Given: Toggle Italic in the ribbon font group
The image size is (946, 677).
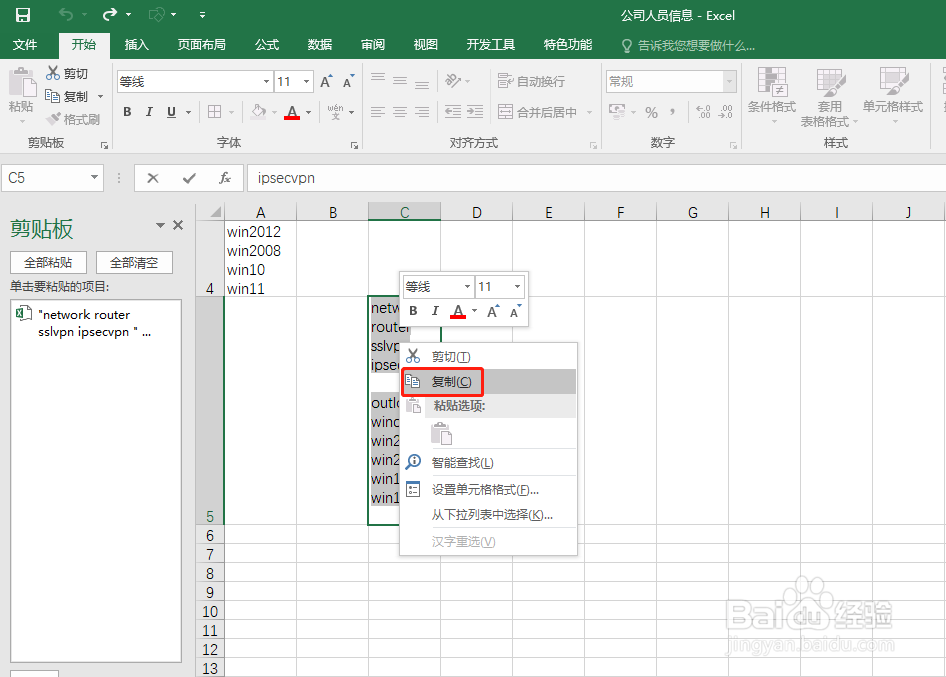Looking at the screenshot, I should [149, 112].
